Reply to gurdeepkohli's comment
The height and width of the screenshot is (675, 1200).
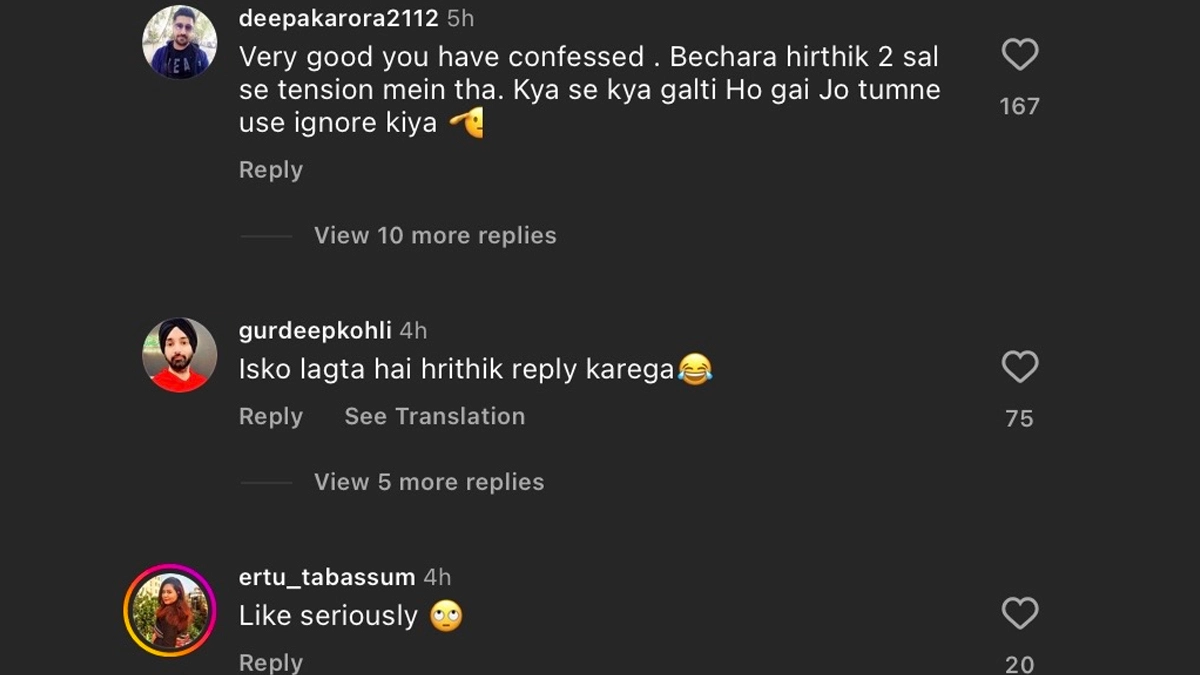pos(270,417)
